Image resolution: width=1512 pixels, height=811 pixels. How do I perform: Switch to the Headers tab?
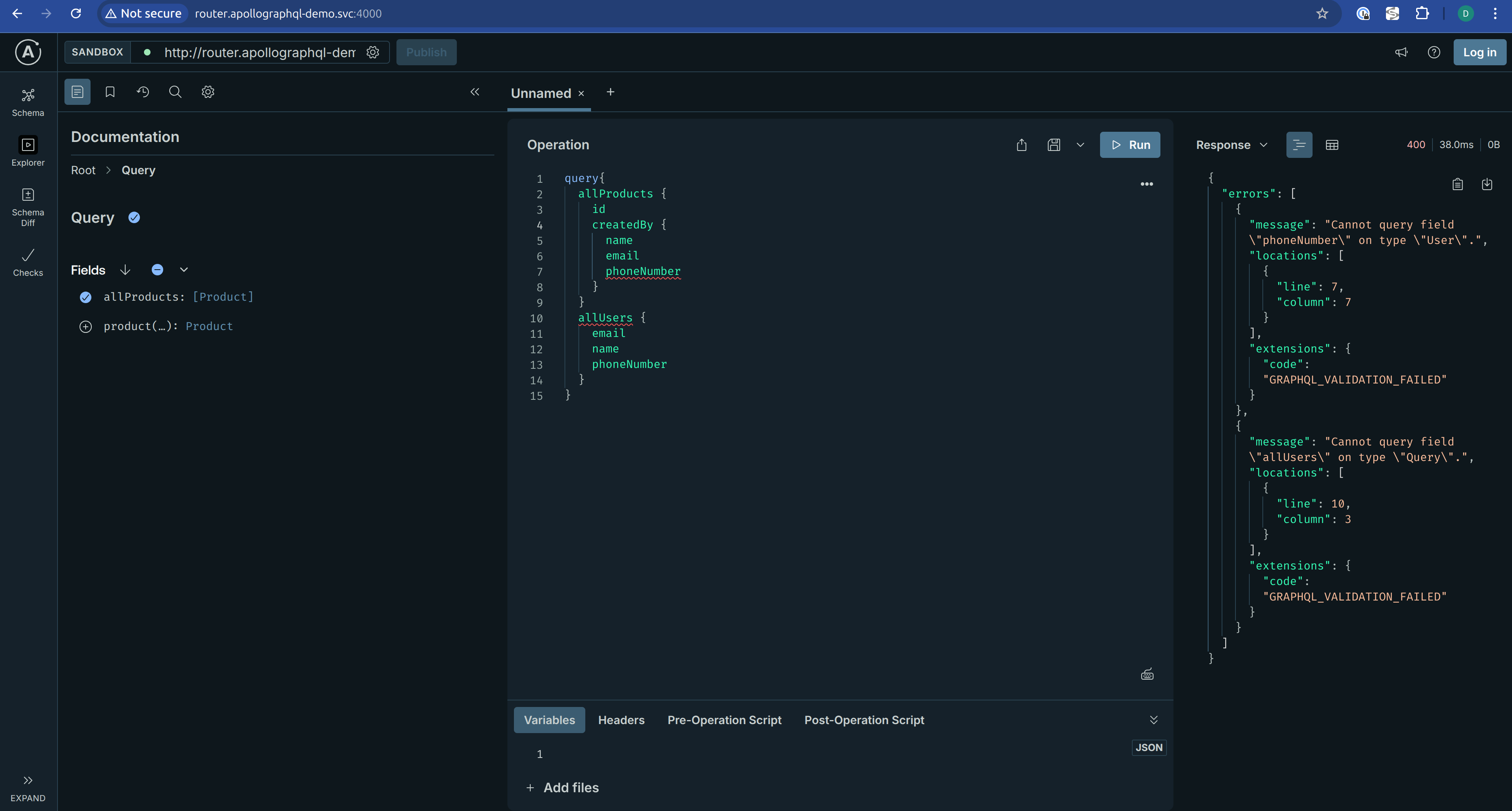coord(621,720)
